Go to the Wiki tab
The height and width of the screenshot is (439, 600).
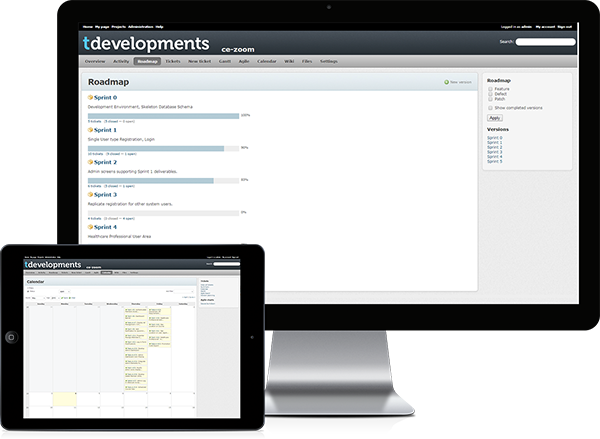coord(289,61)
